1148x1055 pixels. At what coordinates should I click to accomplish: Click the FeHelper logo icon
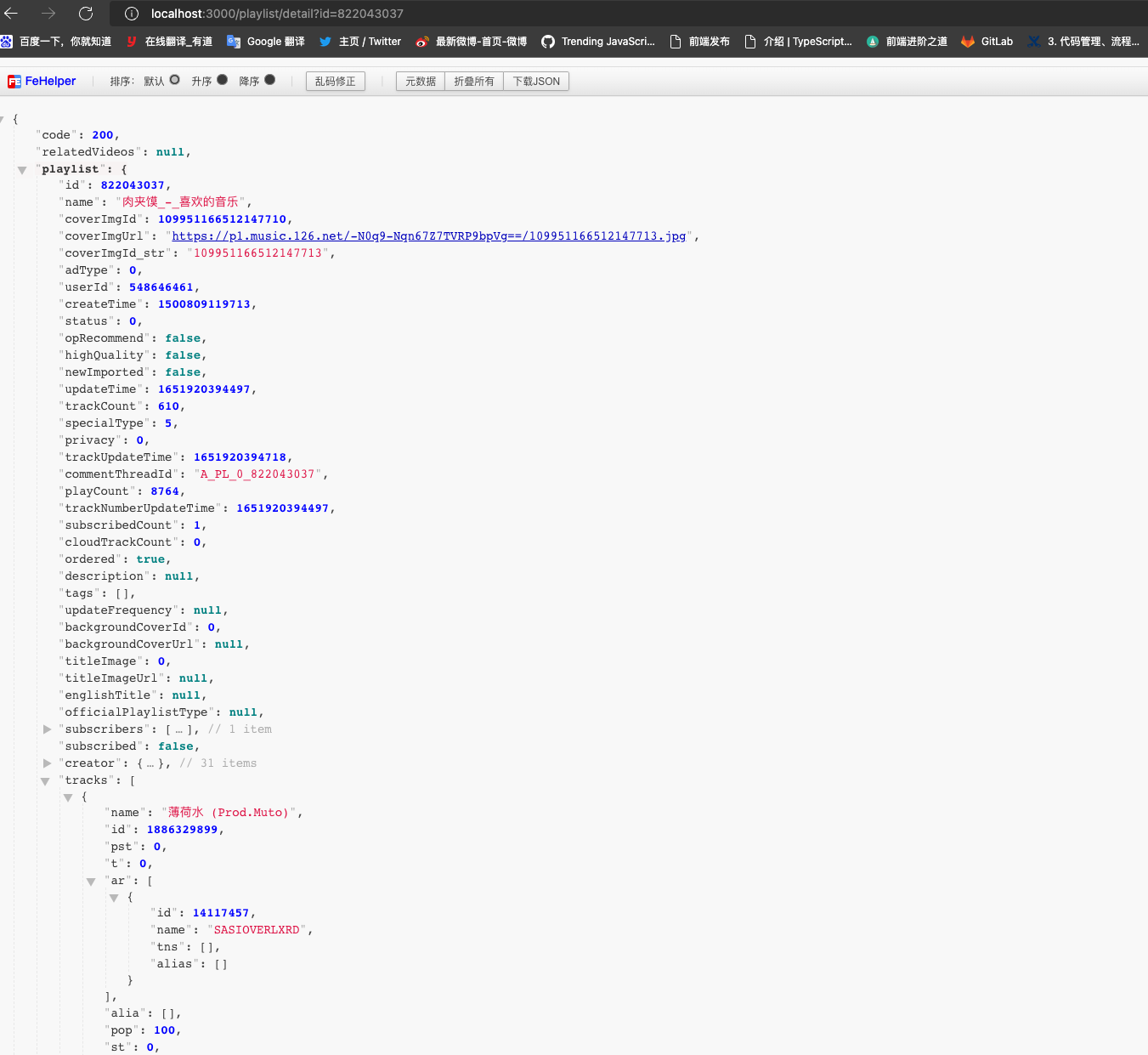14,81
